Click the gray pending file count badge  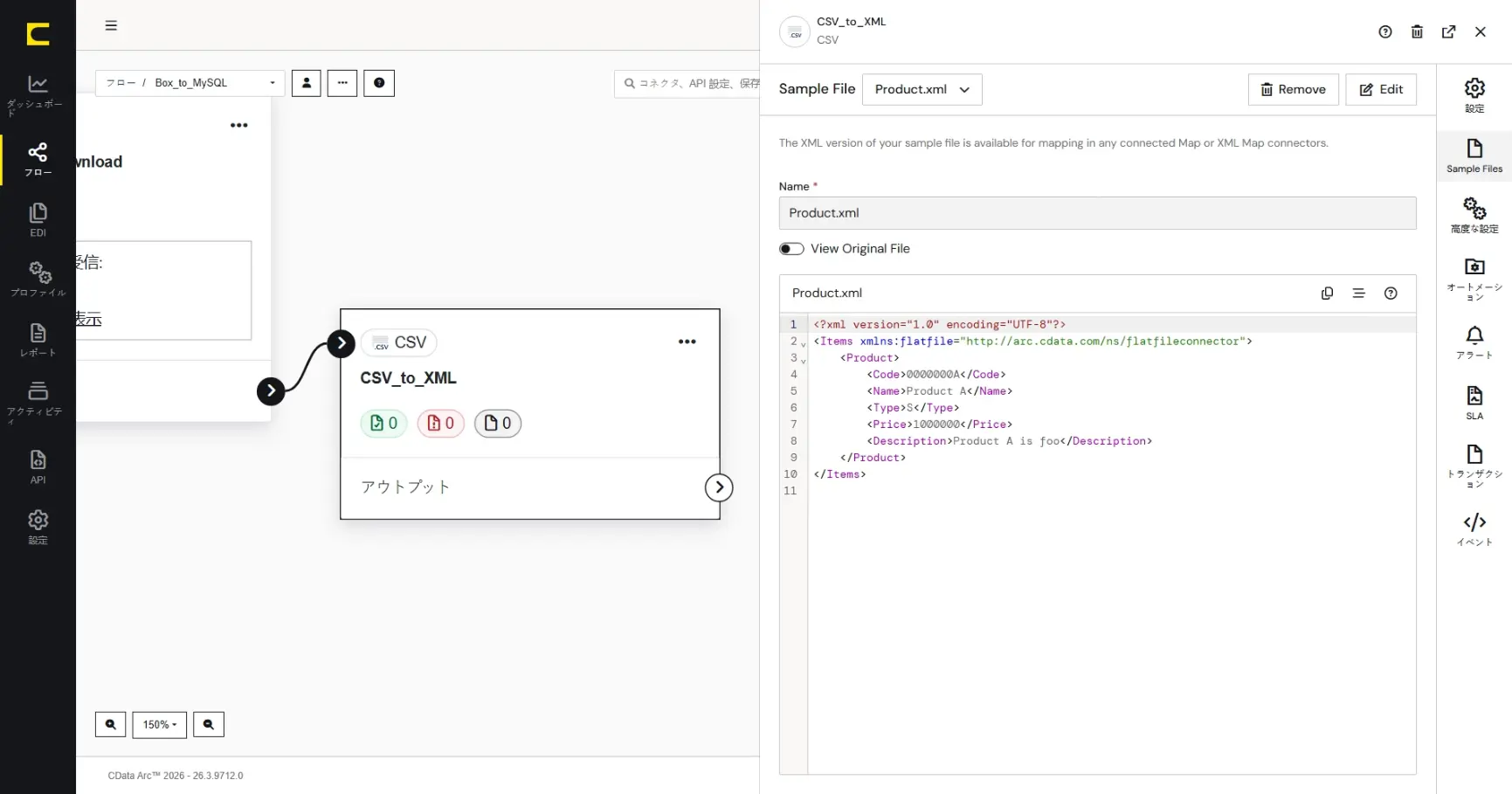tap(498, 424)
